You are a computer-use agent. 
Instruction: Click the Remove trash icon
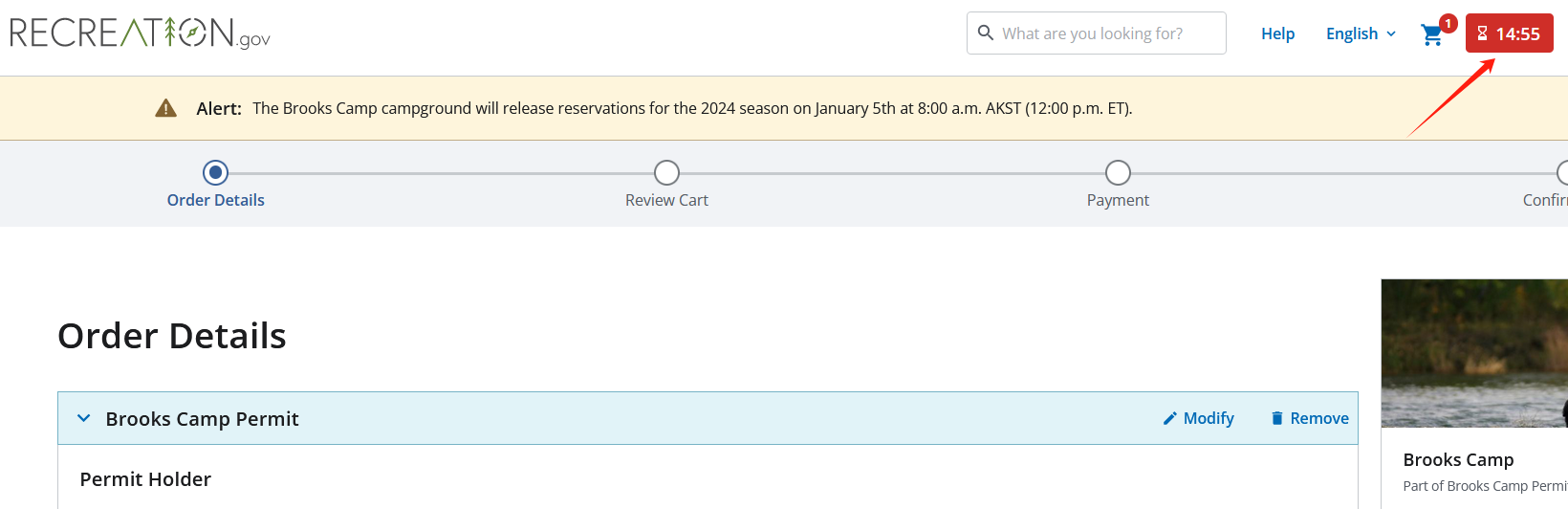pos(1276,418)
